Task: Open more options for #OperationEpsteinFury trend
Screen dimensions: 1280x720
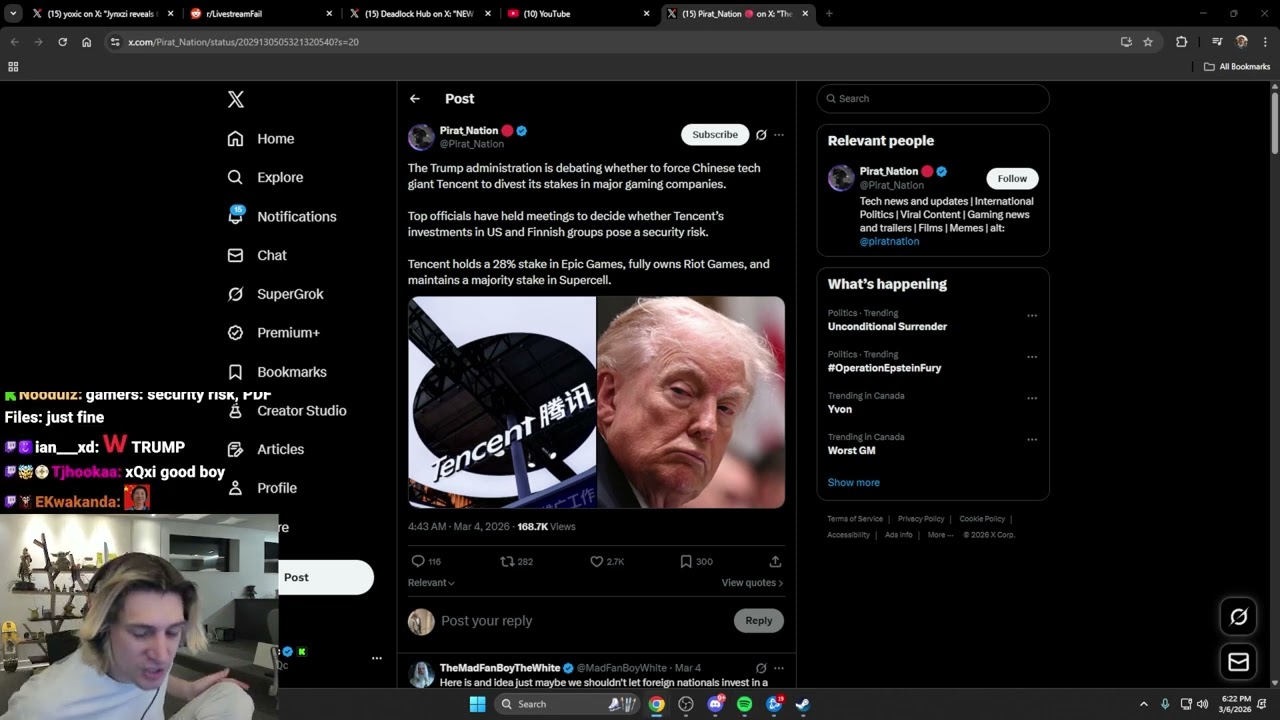Action: click(x=1032, y=357)
